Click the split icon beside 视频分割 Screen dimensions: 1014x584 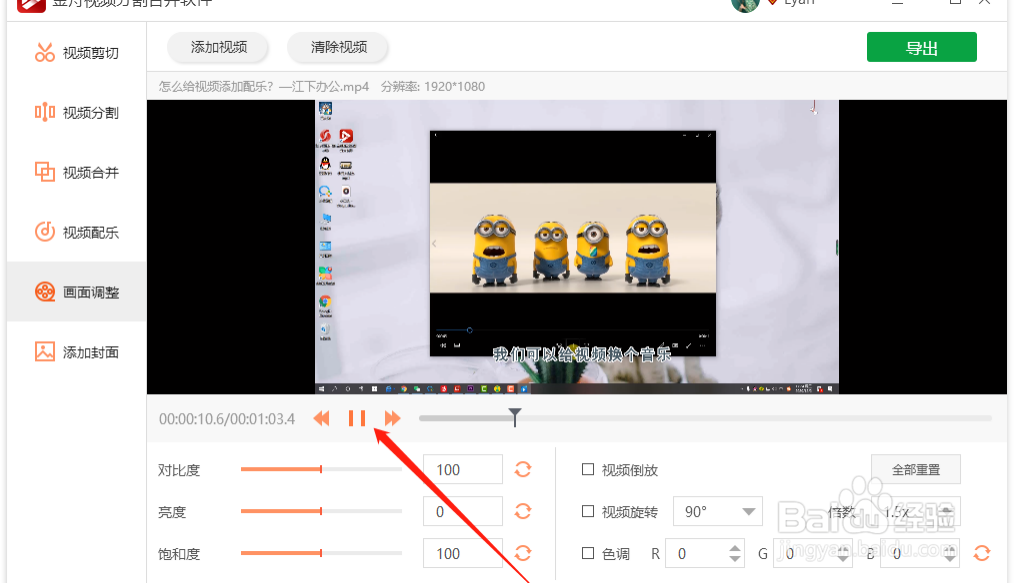click(x=45, y=113)
